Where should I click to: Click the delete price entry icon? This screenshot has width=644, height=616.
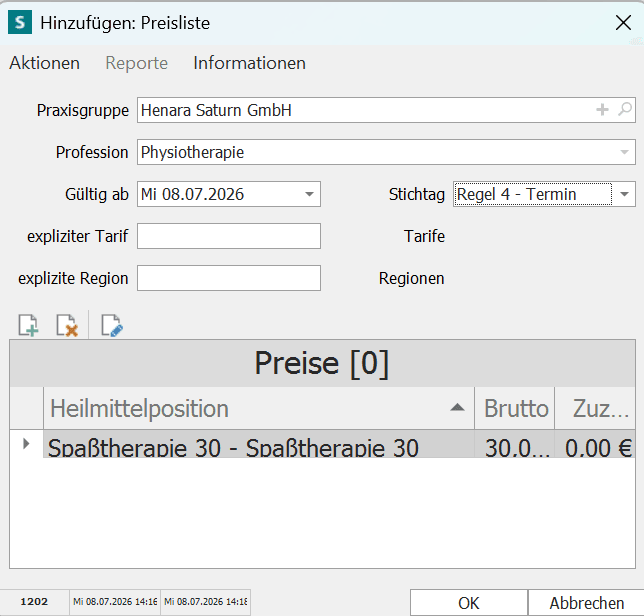coord(67,326)
